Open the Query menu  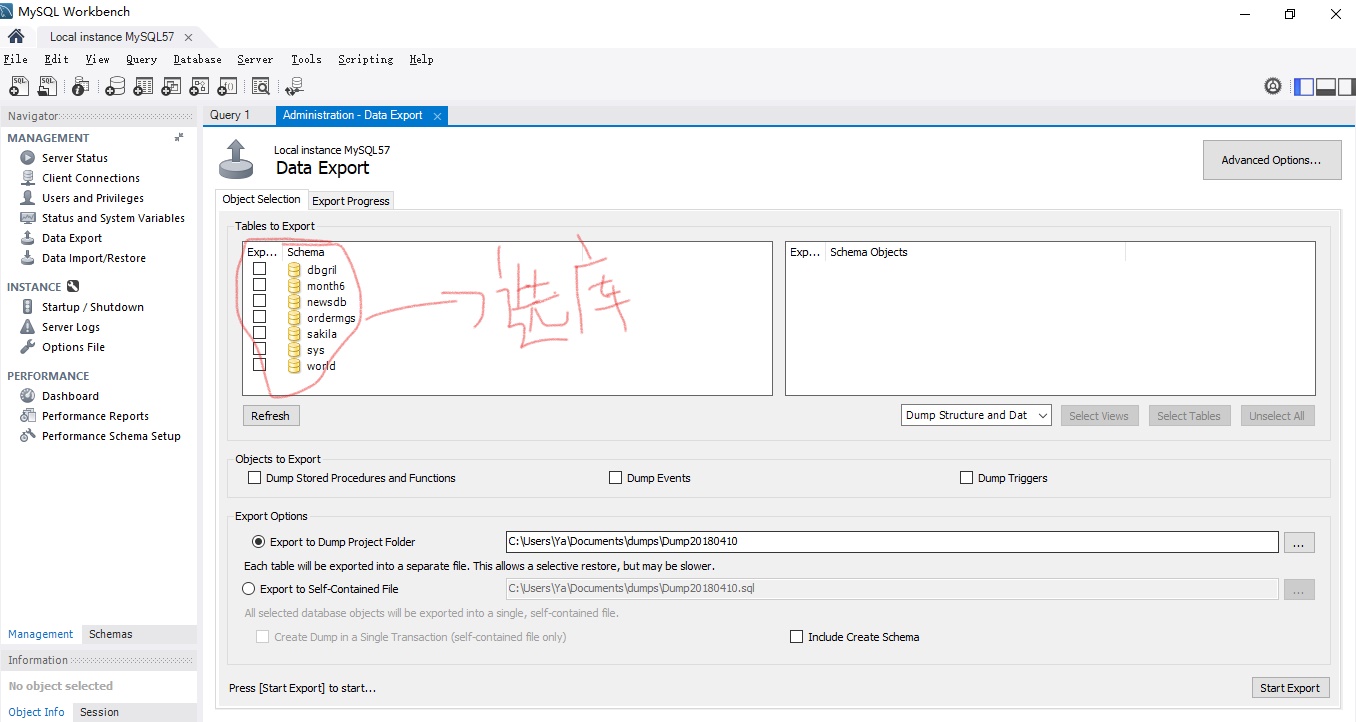[x=141, y=59]
